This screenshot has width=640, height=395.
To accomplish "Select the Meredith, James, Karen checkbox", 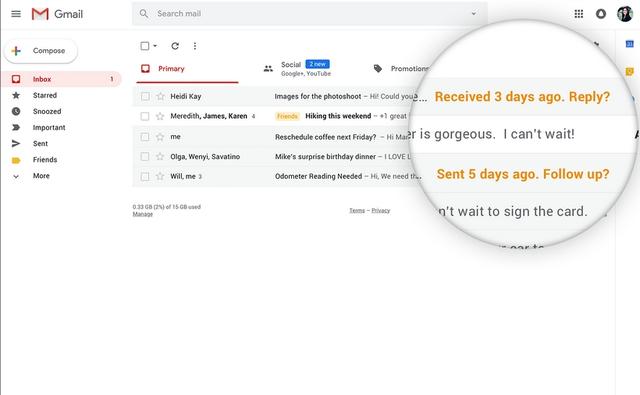I will click(145, 116).
